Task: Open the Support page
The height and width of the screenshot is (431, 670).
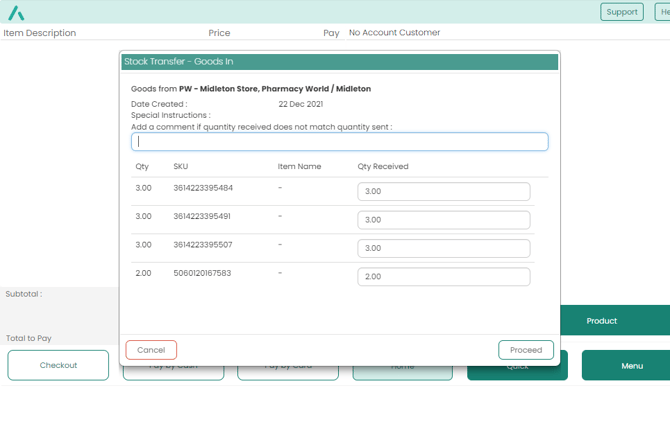Action: tap(621, 12)
